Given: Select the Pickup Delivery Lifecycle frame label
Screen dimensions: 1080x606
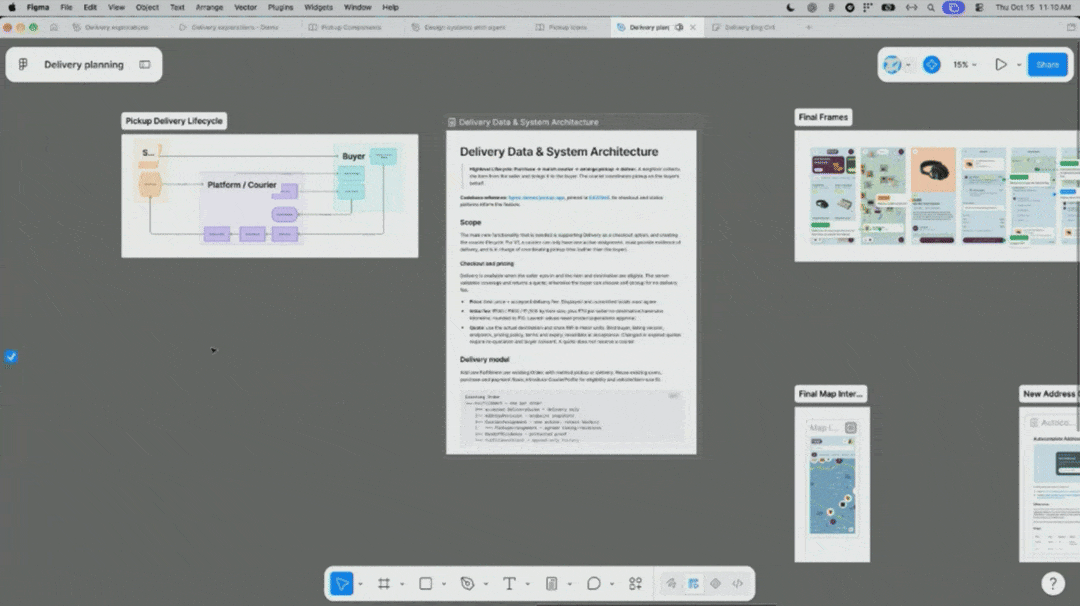Looking at the screenshot, I should (x=174, y=121).
